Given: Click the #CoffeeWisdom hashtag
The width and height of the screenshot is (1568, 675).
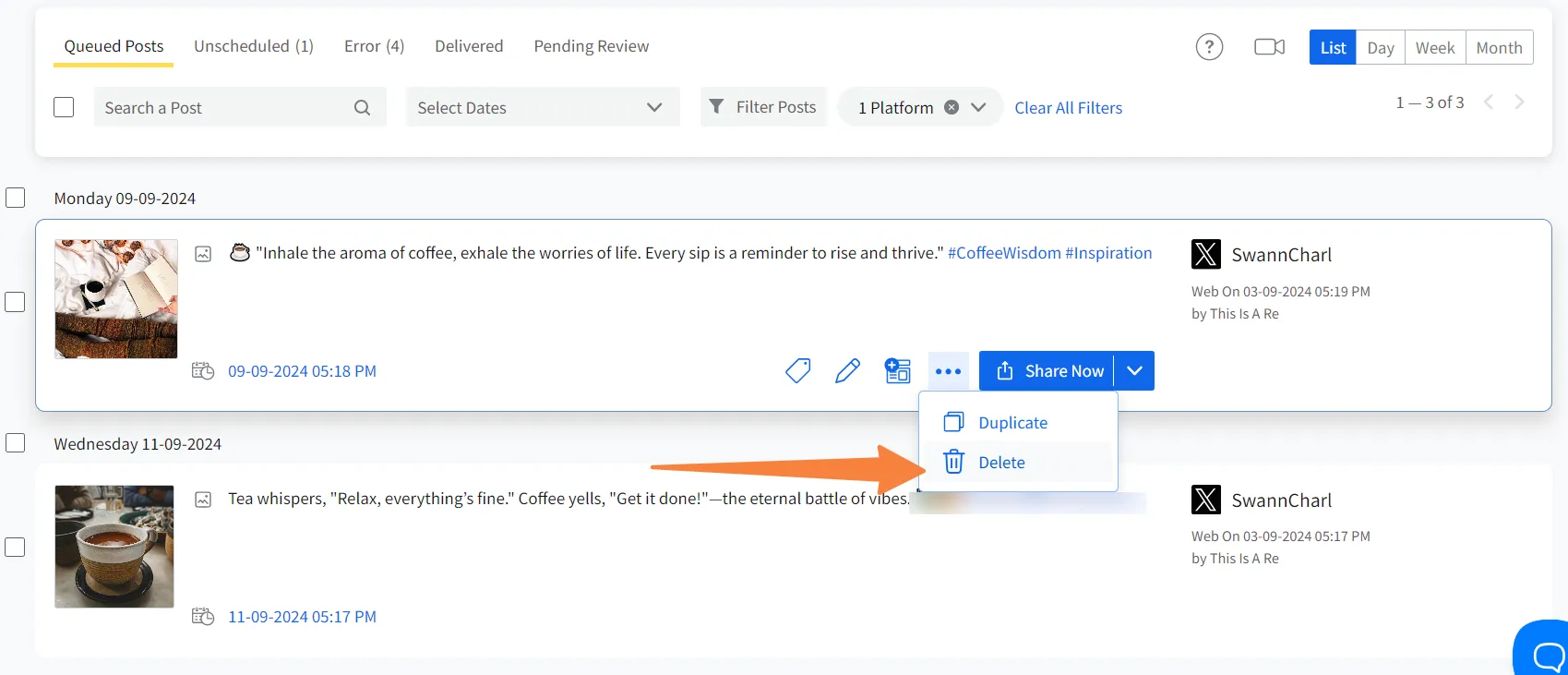Looking at the screenshot, I should [1004, 253].
